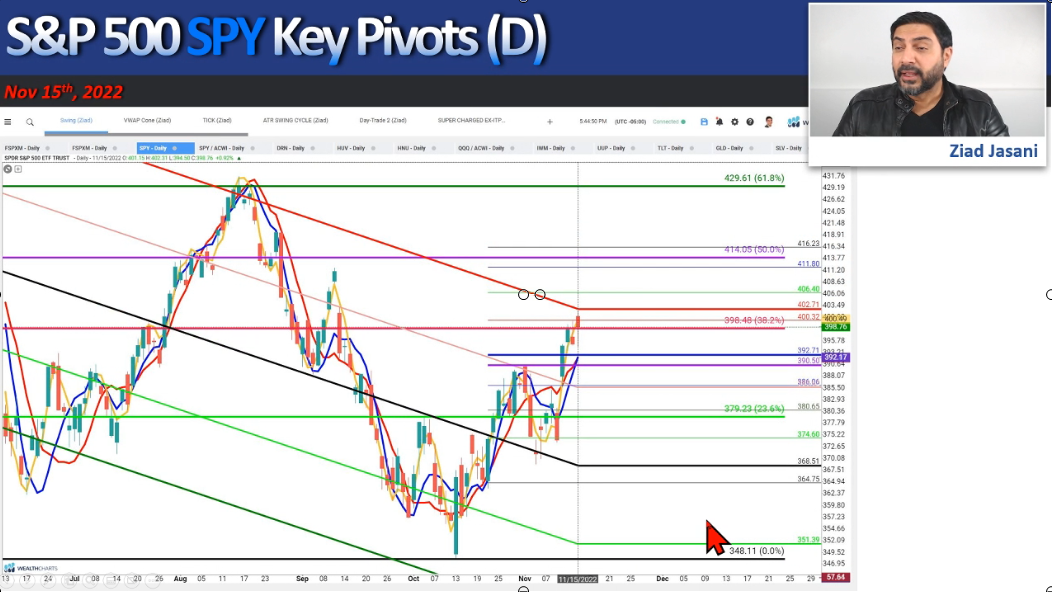Save the workspace with the floppy icon

[704, 121]
